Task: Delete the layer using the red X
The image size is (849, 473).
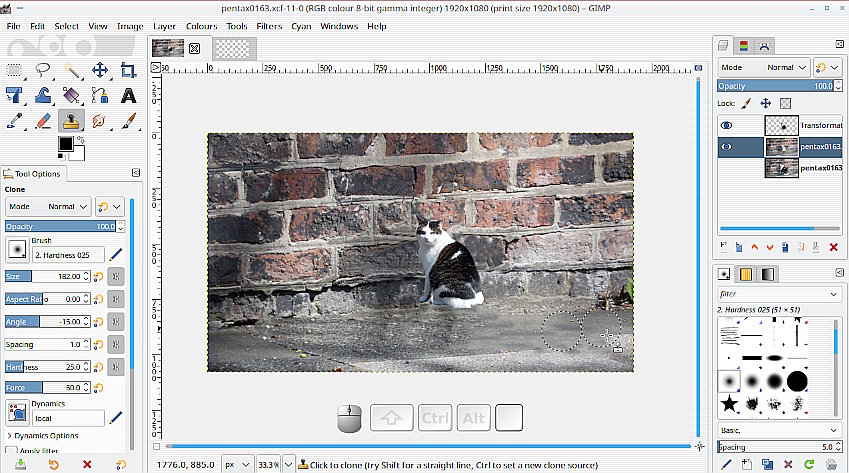Action: coord(833,247)
